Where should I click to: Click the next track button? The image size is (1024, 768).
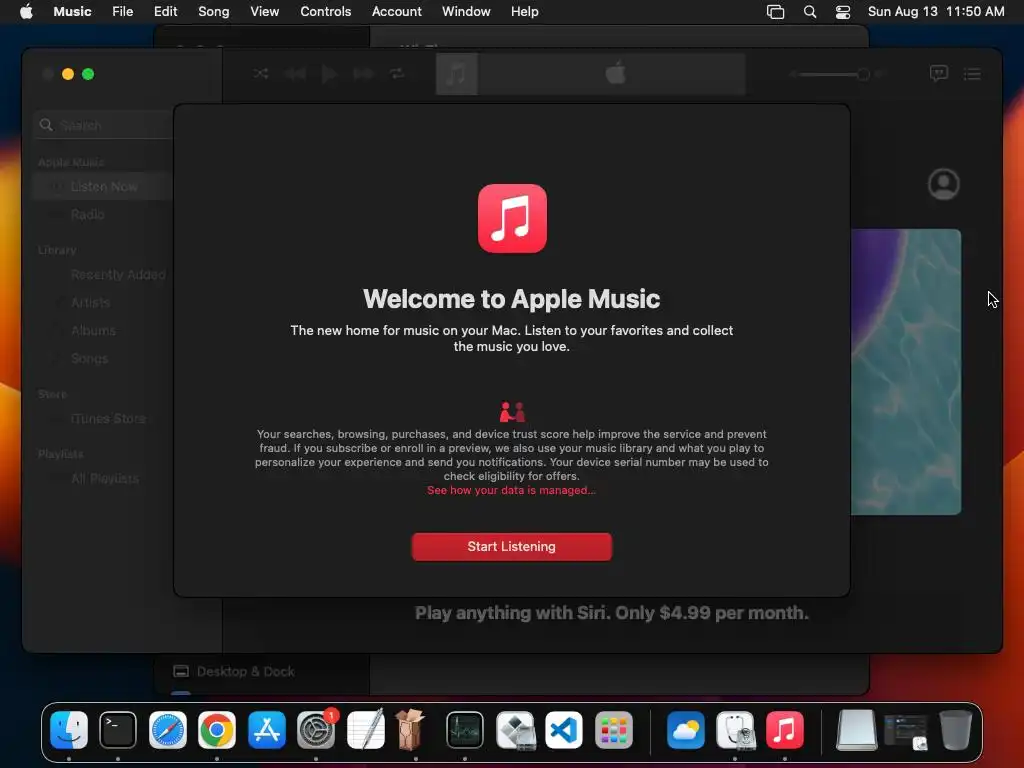click(363, 74)
